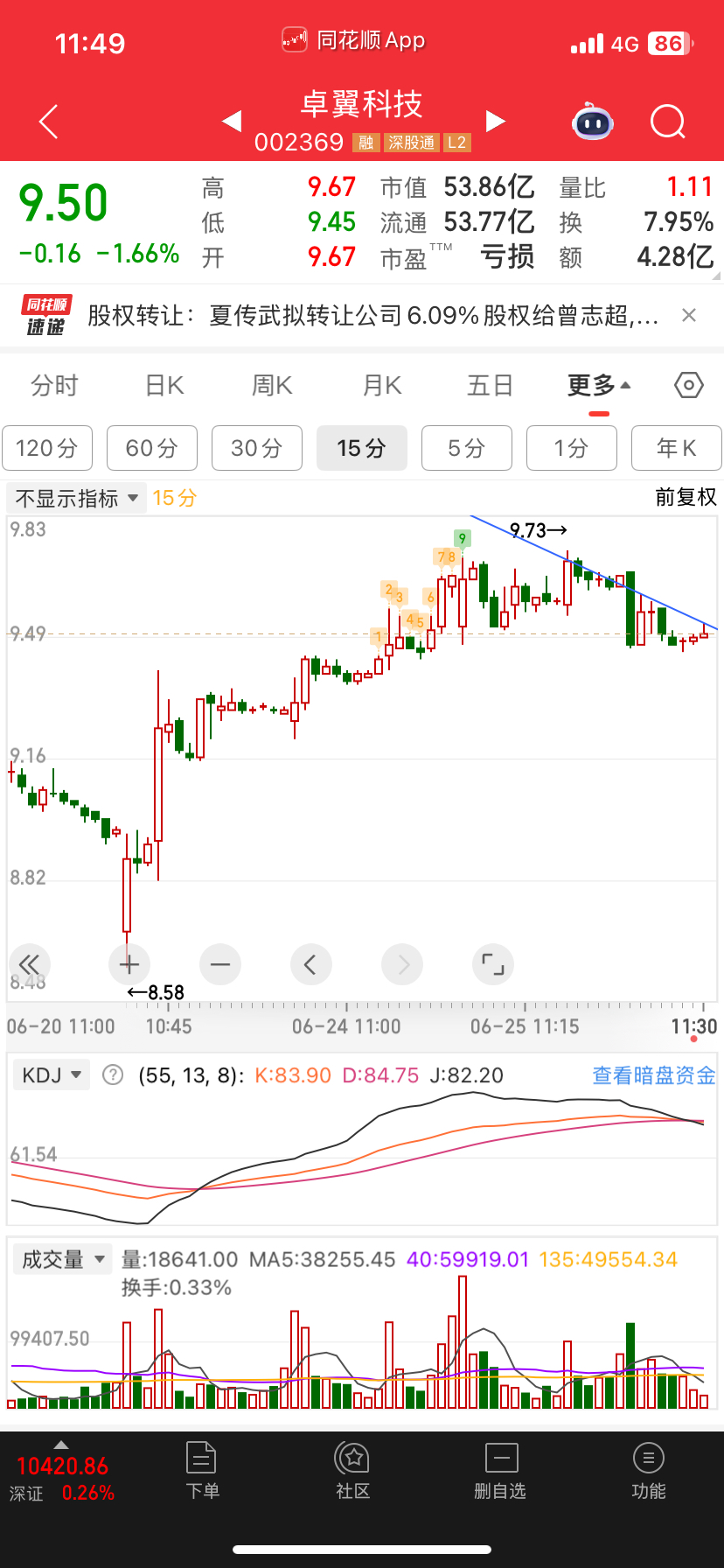The image size is (724, 1568).
Task: Open 不显示指标 indicator dropdown
Action: [x=76, y=498]
